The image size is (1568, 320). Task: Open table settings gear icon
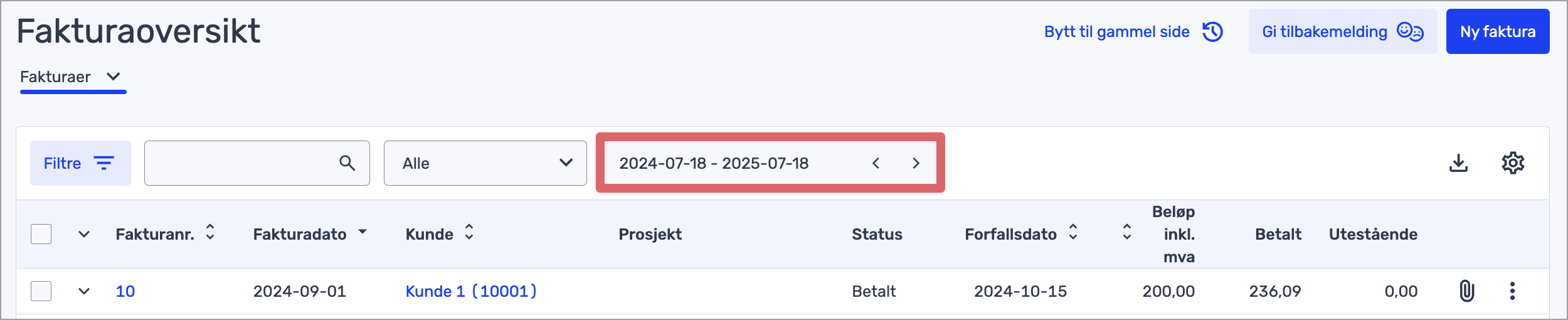tap(1513, 163)
